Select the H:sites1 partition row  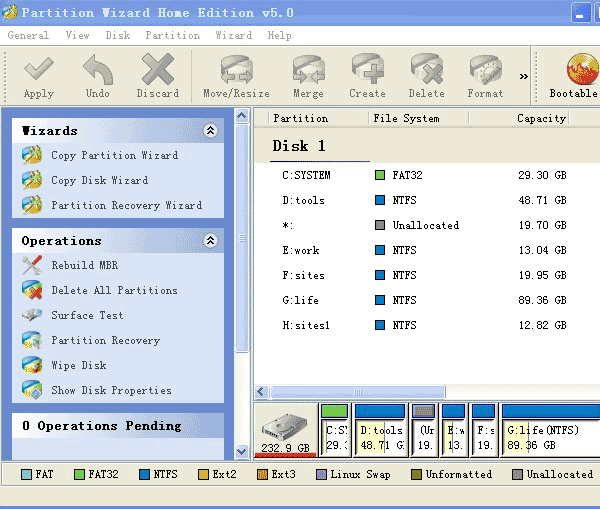pyautogui.click(x=427, y=325)
